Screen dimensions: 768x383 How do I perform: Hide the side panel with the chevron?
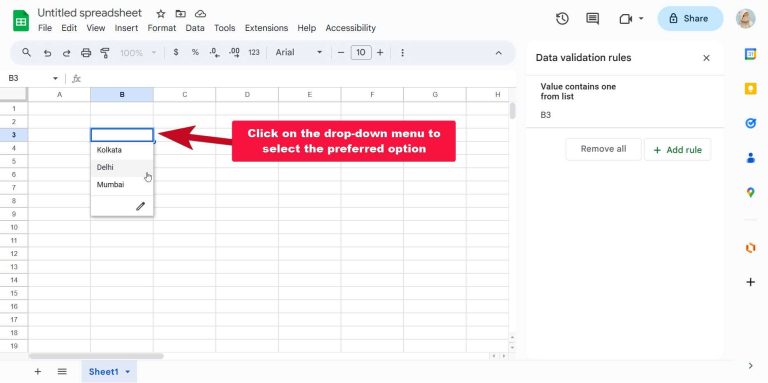[751, 365]
